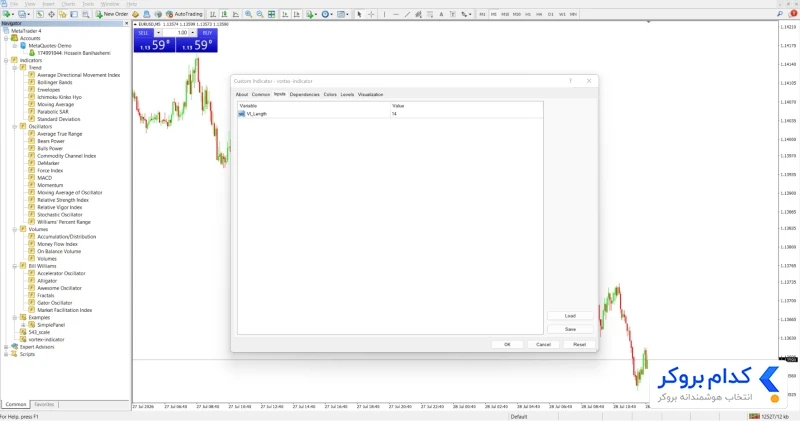The height and width of the screenshot is (421, 800).
Task: Open the Profiles toolbar menu
Action: pos(23,14)
